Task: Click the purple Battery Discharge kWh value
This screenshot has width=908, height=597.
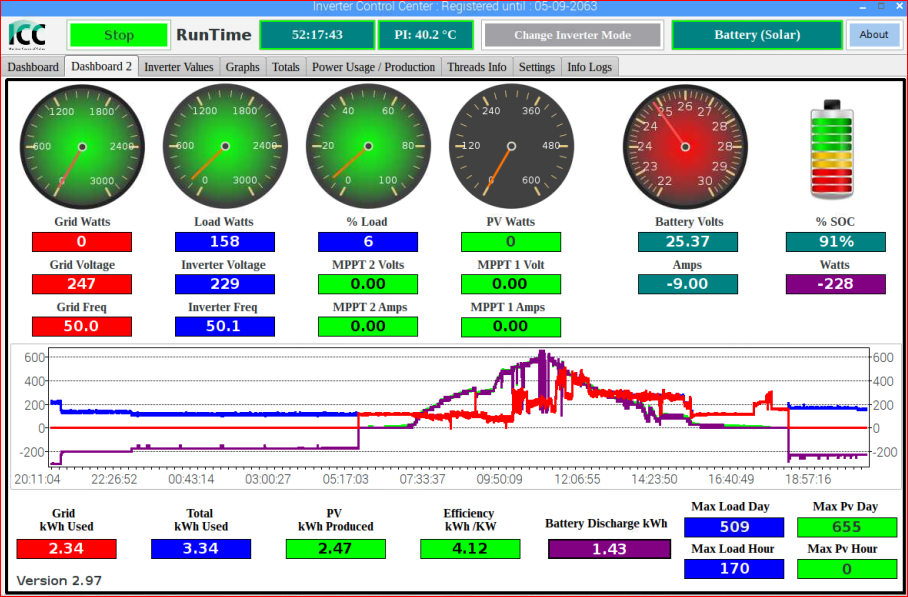Action: (x=609, y=549)
